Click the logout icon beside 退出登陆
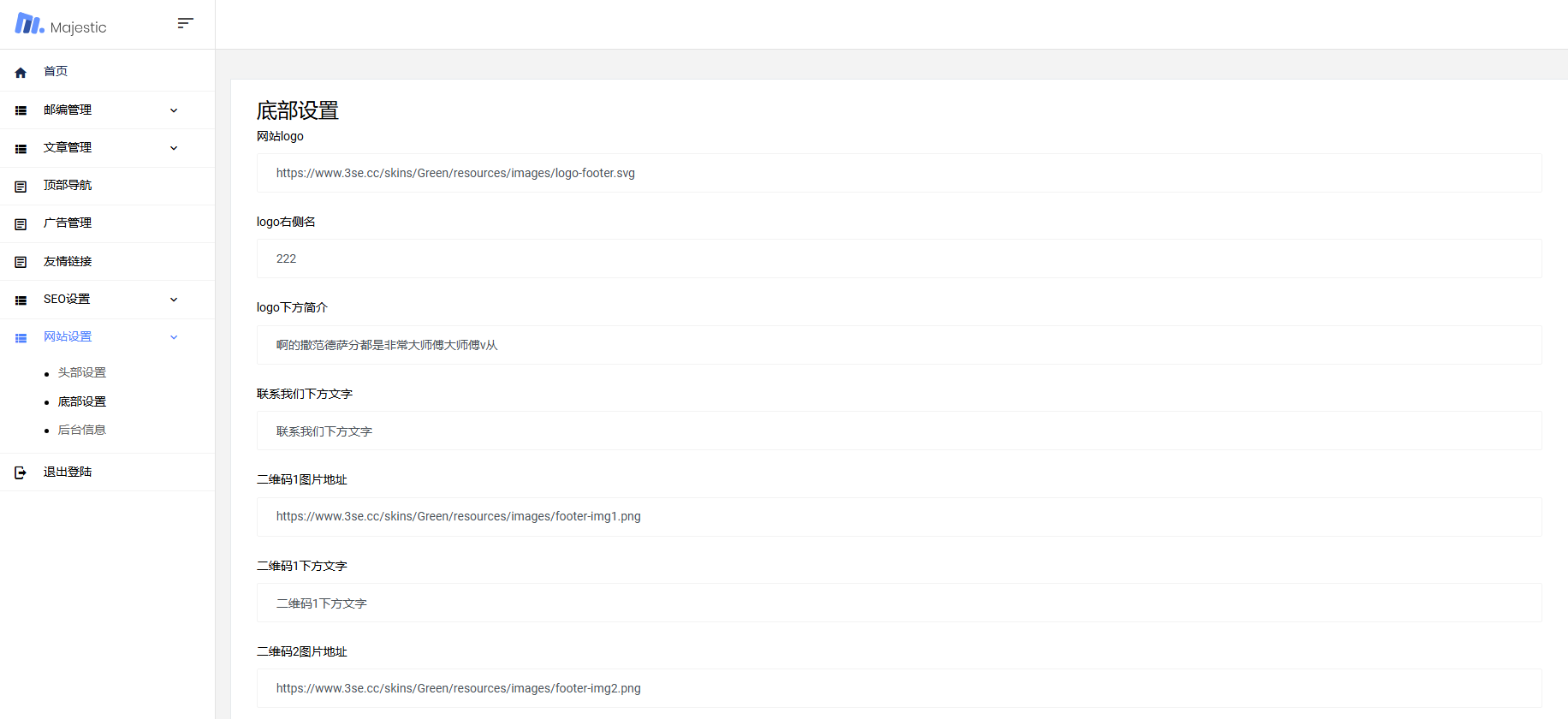The height and width of the screenshot is (719, 1568). pos(21,472)
